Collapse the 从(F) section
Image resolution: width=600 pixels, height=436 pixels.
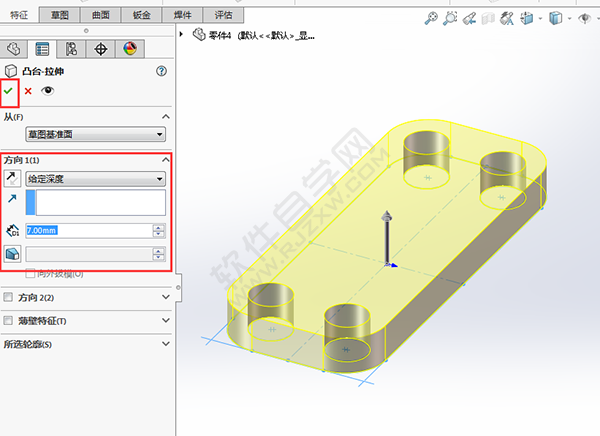166,117
